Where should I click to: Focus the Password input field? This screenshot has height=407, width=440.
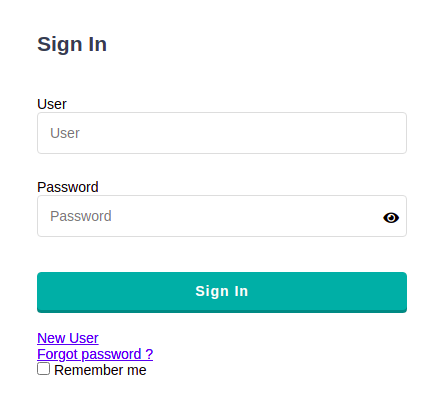click(222, 216)
